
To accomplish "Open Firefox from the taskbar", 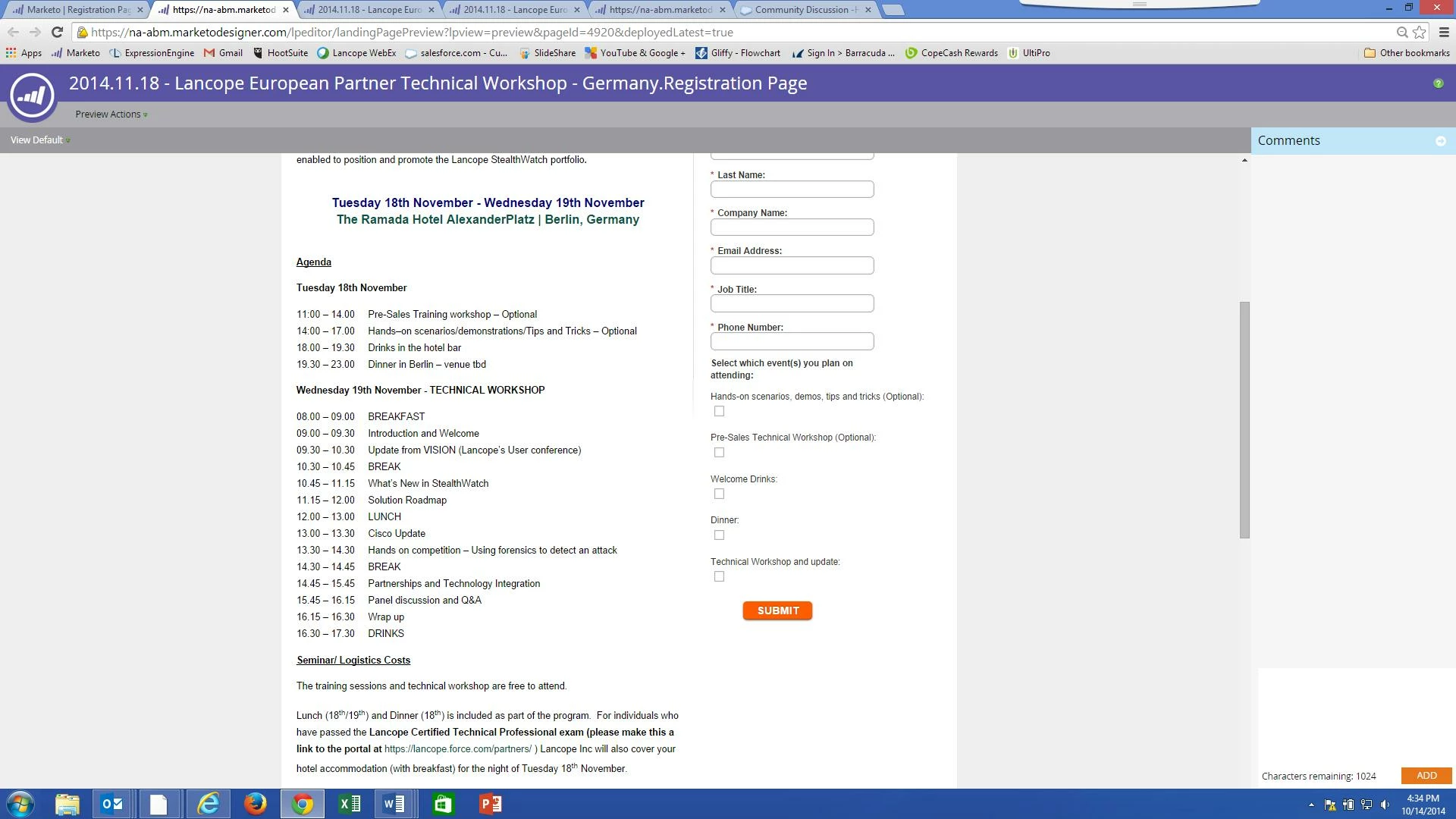I will point(255,804).
